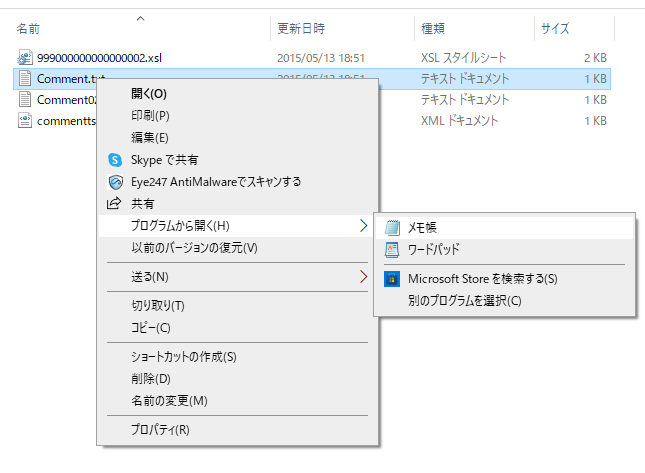Click the share arrow icon
Screen dimensions: 645x473
click(114, 204)
